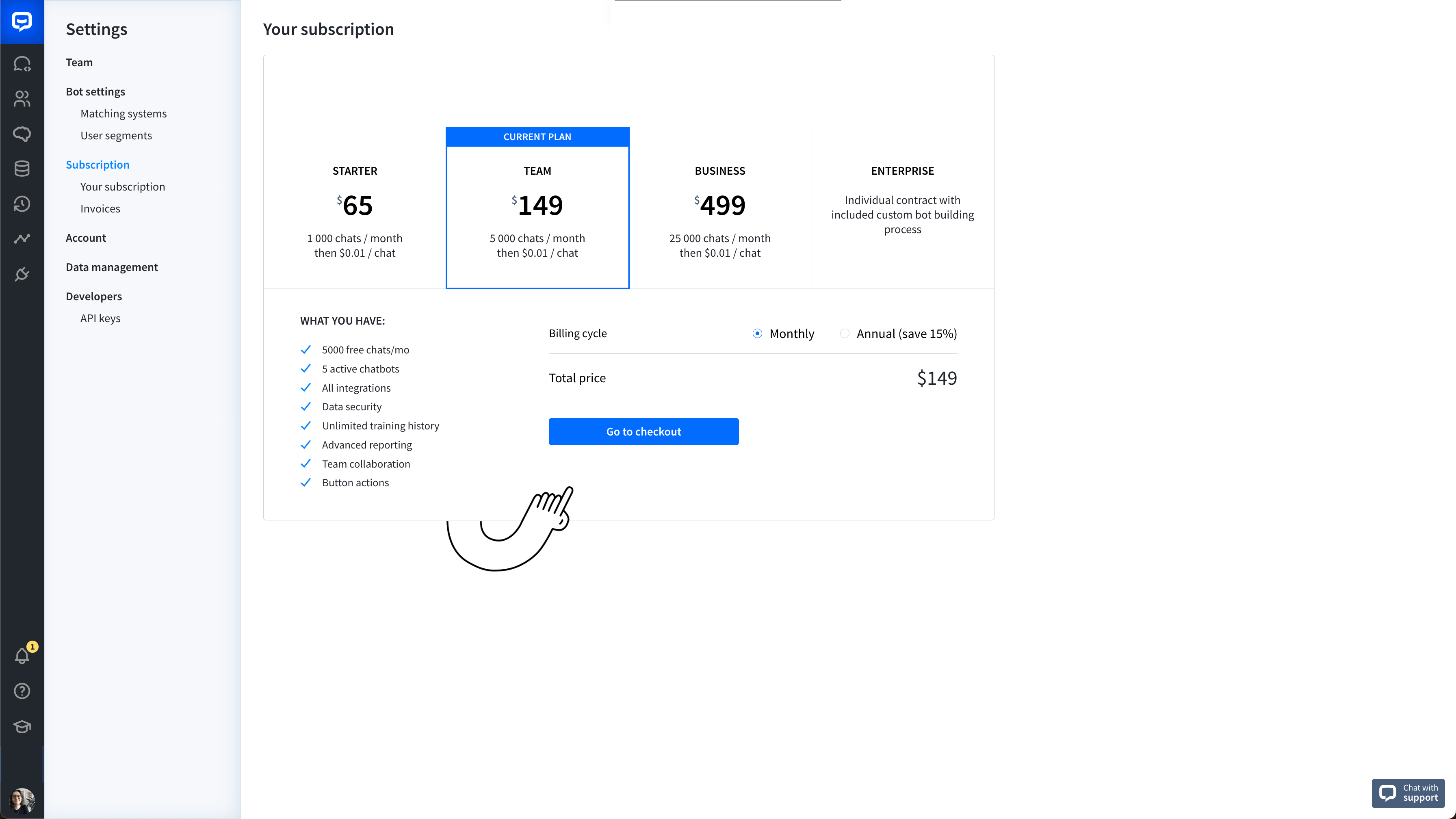Click the Settings panel heading
Viewport: 1456px width, 819px height.
coord(96,29)
